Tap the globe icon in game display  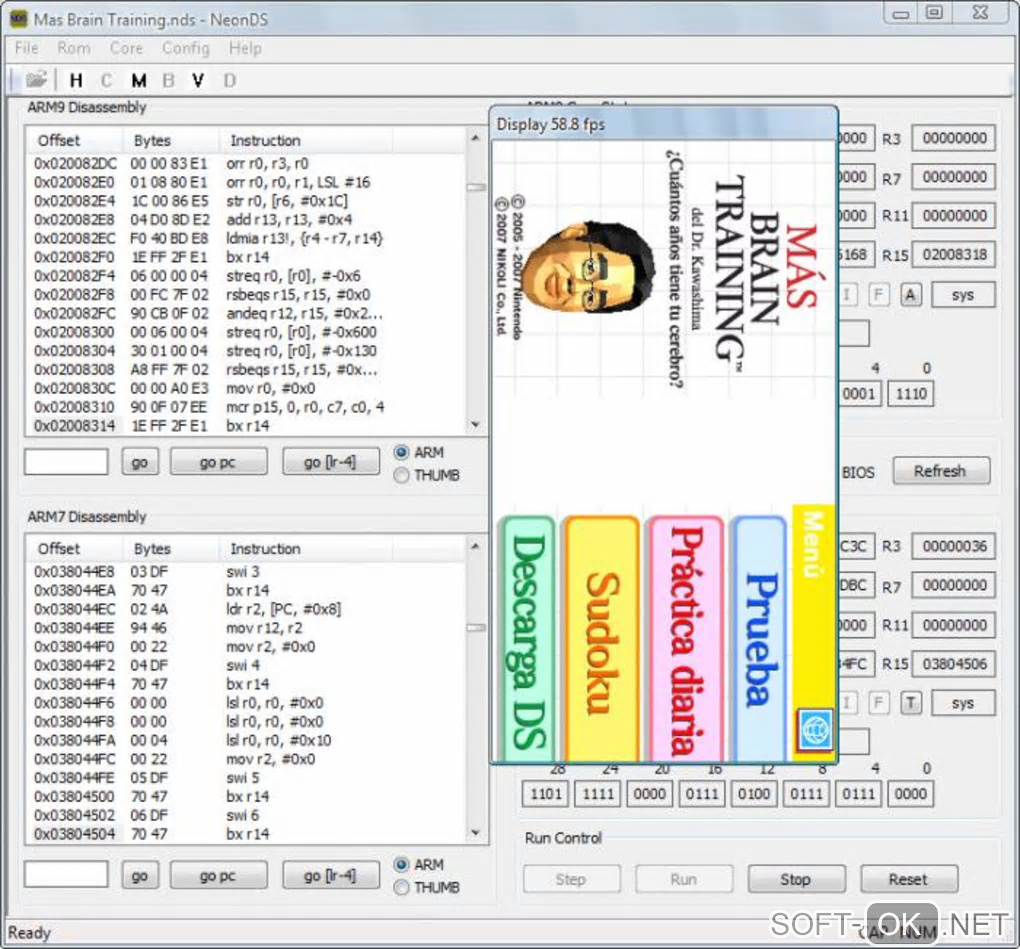click(814, 730)
